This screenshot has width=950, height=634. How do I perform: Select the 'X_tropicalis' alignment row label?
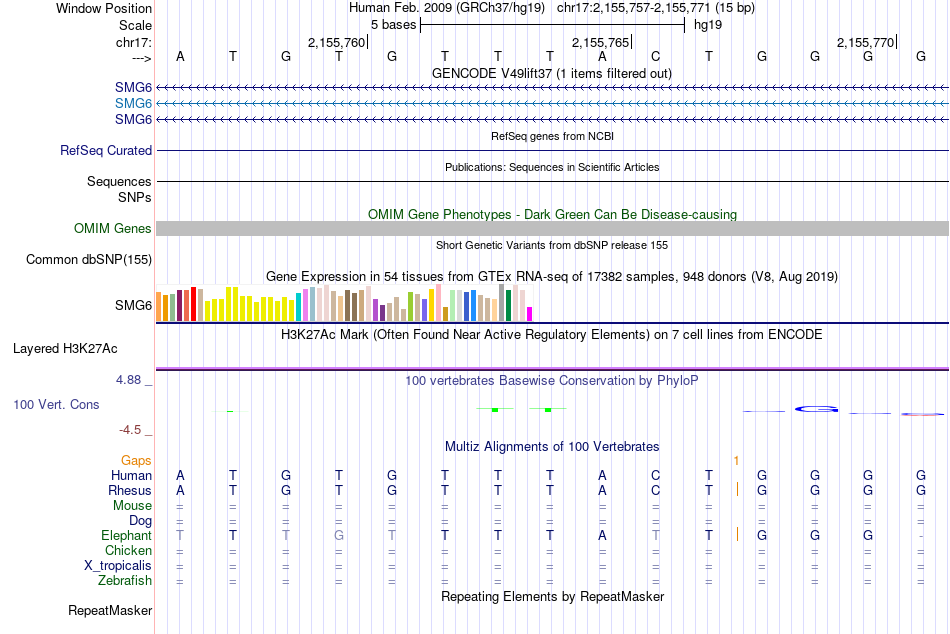118,566
